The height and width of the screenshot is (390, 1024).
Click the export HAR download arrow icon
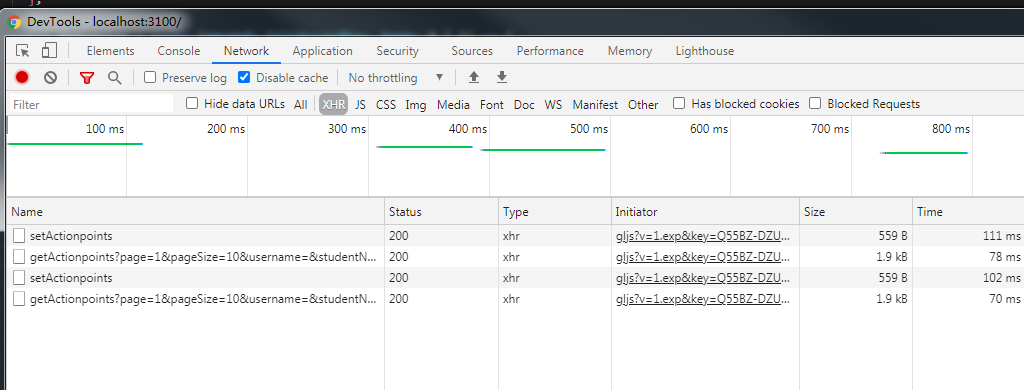pos(502,78)
